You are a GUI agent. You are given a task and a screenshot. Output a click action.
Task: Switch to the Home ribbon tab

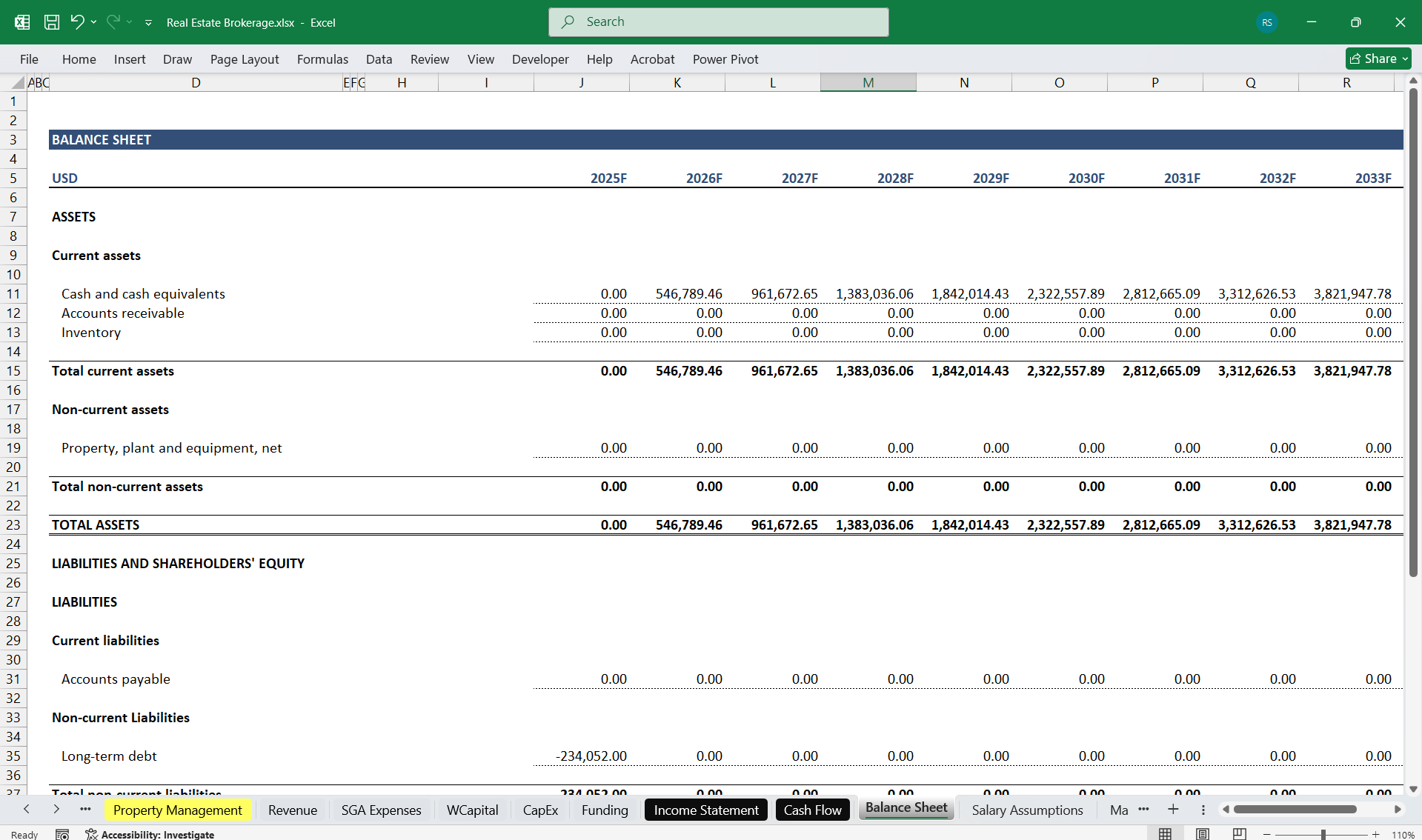point(79,59)
